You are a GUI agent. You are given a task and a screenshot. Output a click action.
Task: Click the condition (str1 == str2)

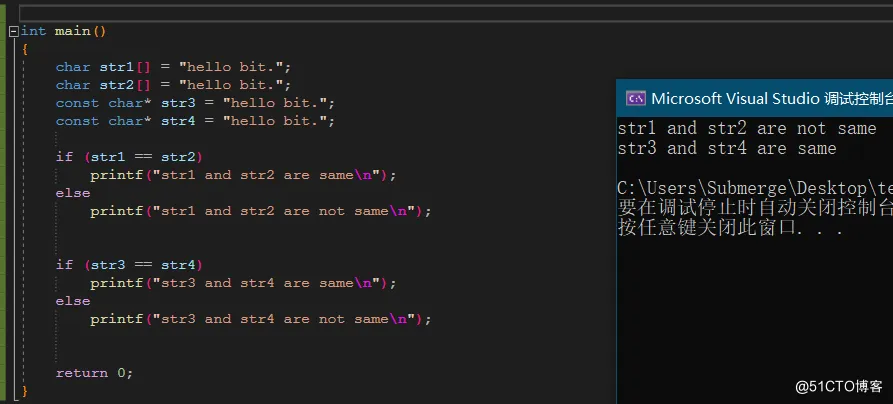[x=143, y=157]
